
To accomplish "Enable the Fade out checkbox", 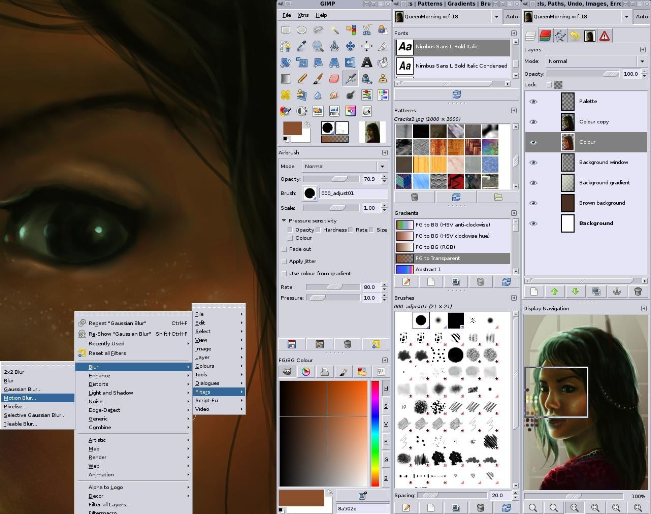I will tap(284, 249).
